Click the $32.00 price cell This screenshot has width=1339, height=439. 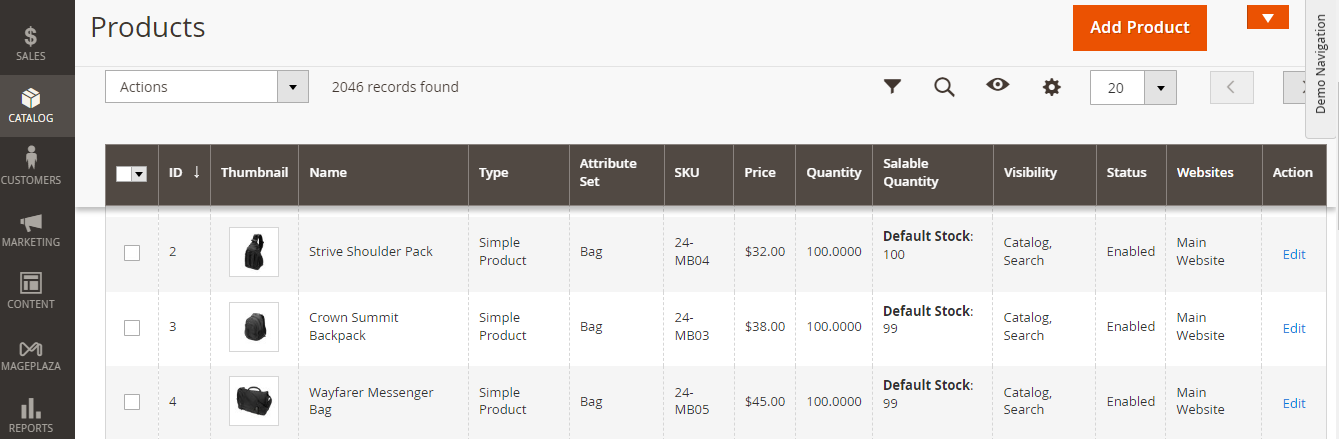pos(765,252)
